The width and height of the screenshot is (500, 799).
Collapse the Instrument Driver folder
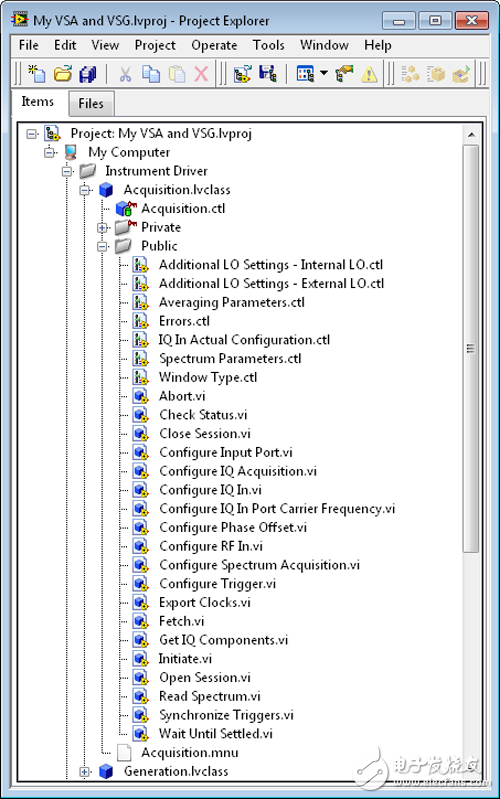pos(67,171)
